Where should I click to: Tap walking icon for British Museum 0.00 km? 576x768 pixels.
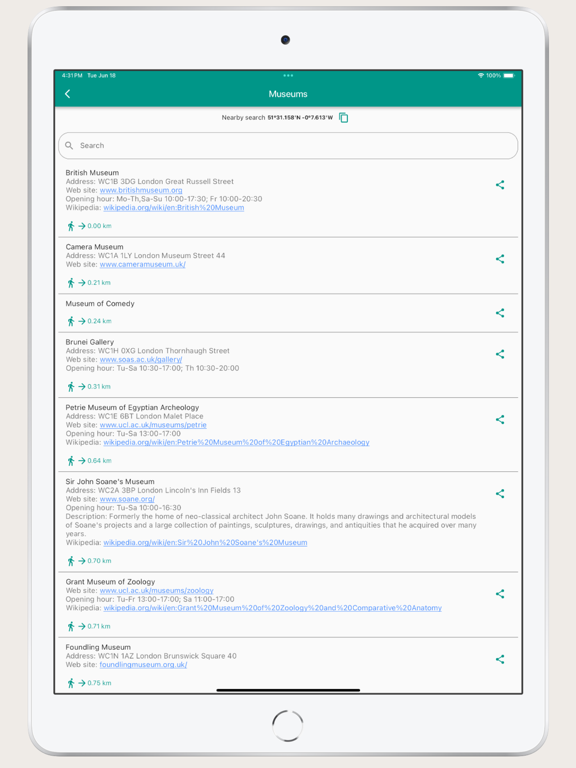(71, 226)
